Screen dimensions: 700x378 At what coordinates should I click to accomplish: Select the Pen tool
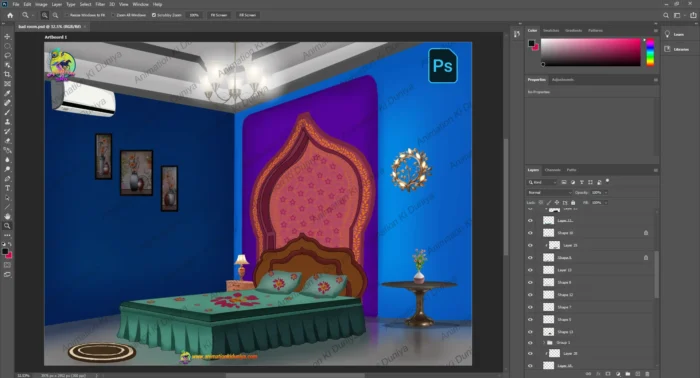(7, 179)
